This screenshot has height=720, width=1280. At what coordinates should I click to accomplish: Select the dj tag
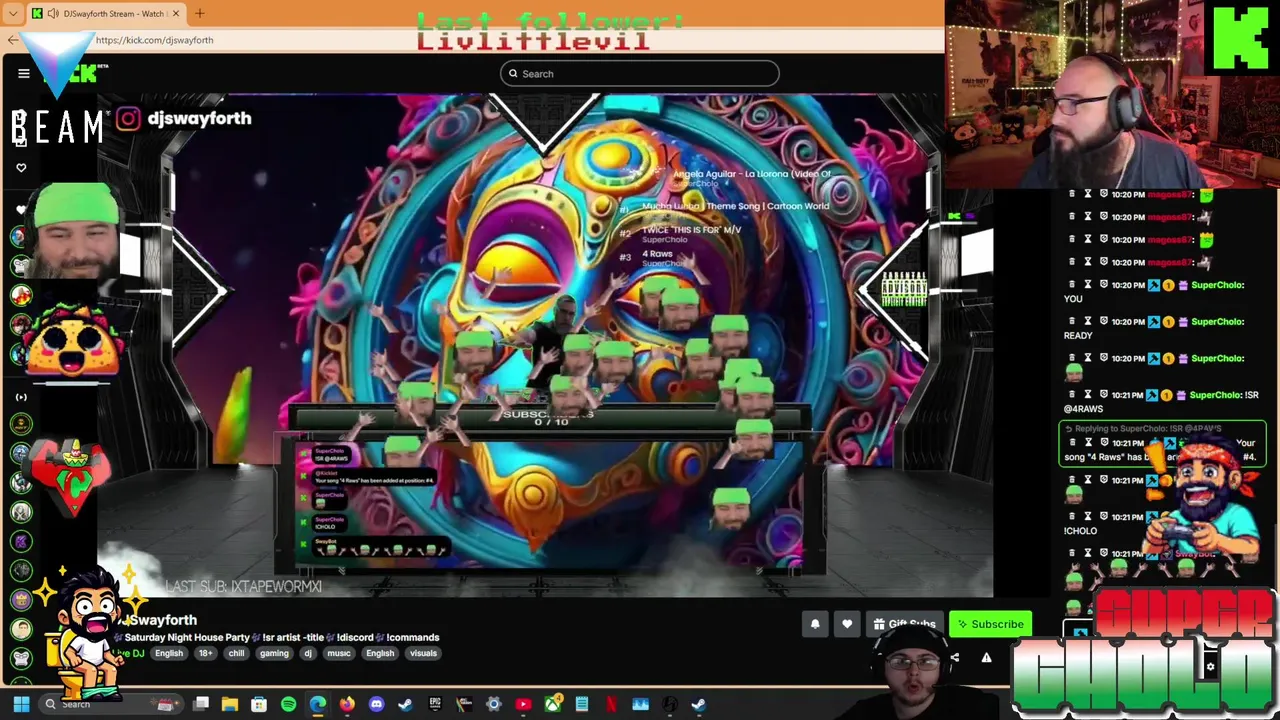coord(308,653)
